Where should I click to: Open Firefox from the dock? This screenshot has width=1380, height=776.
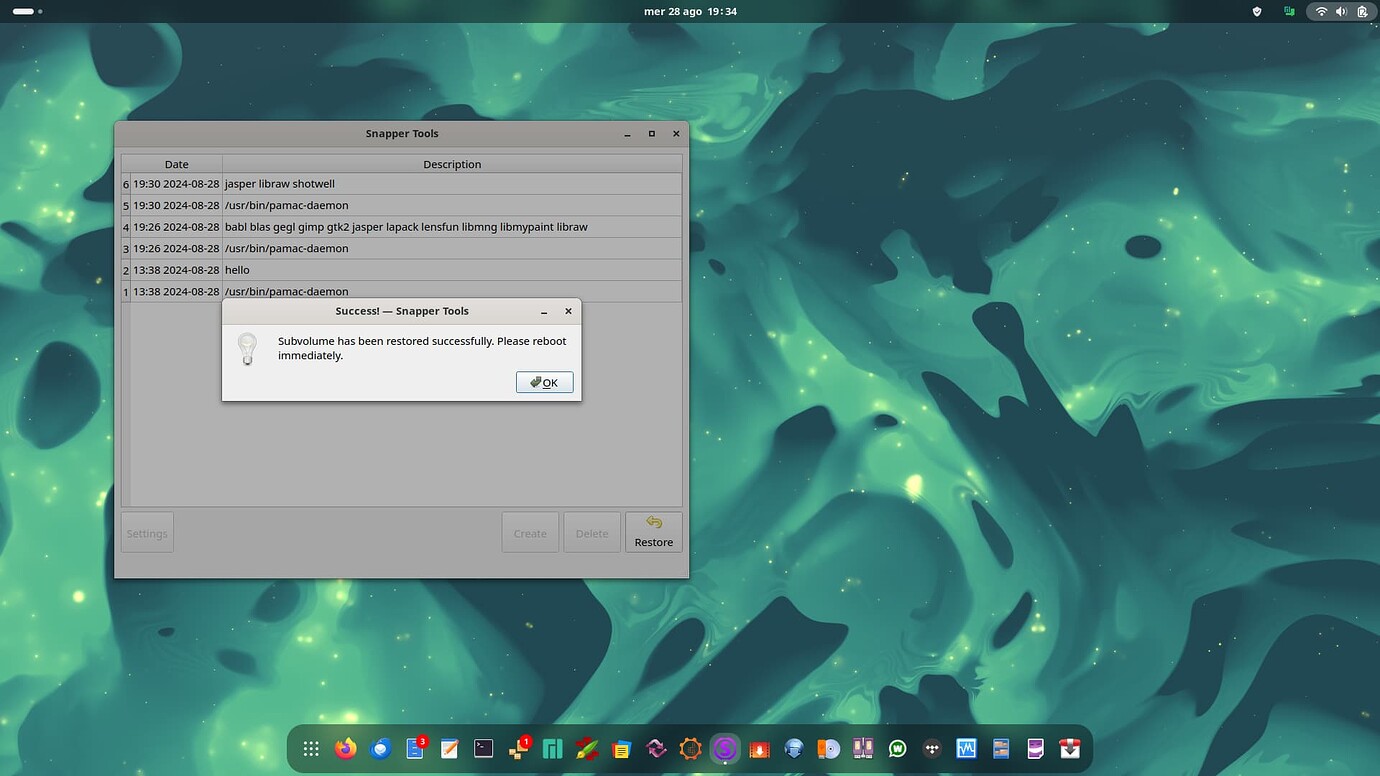pos(346,747)
